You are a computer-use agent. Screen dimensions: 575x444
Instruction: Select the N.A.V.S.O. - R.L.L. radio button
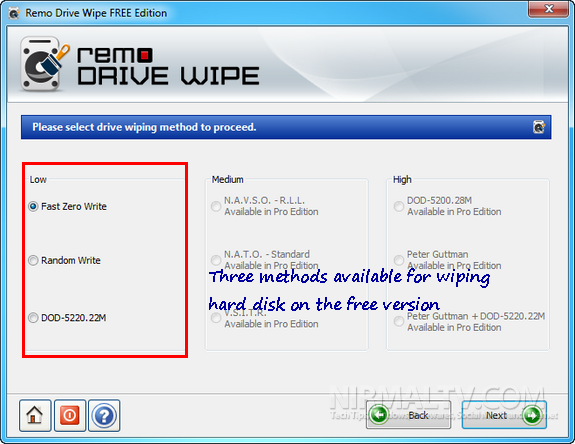tap(216, 206)
